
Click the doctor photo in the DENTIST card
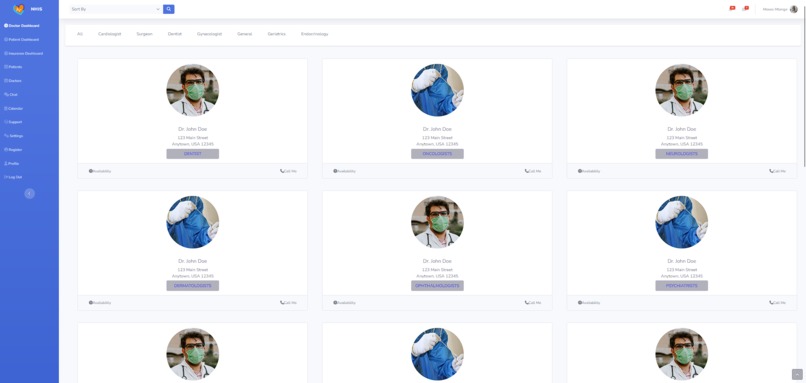click(193, 90)
